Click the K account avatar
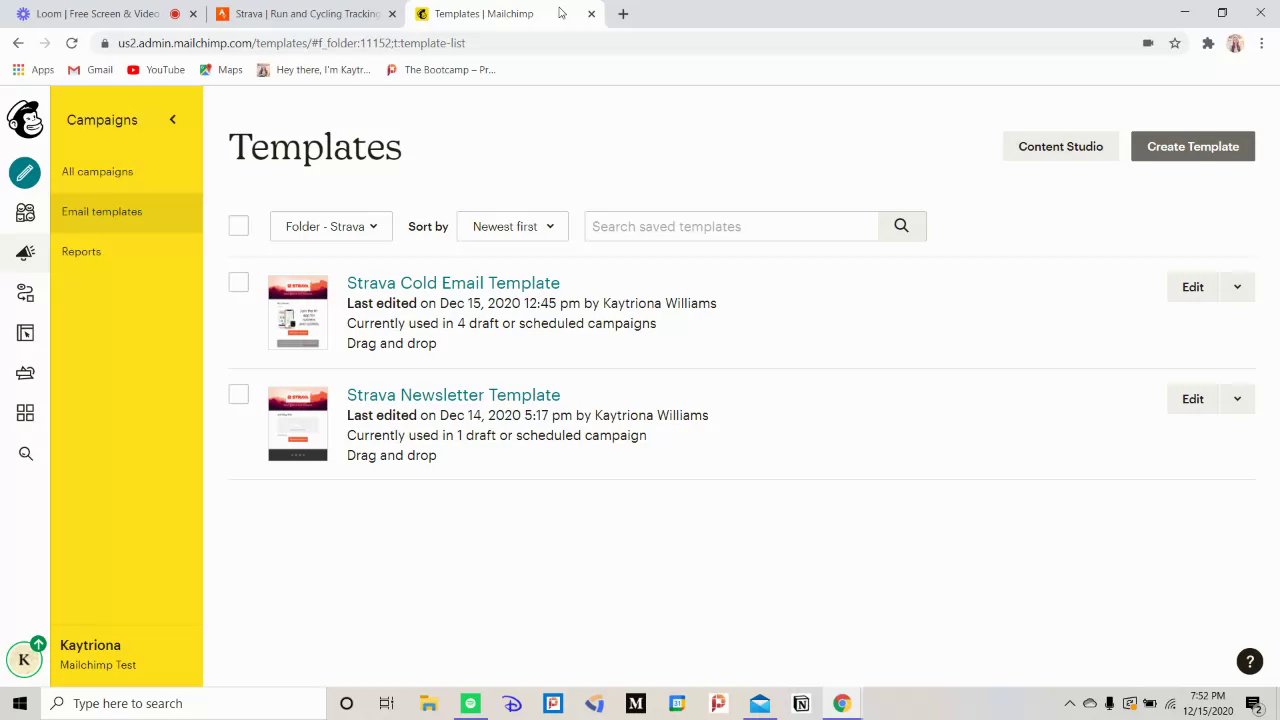This screenshot has height=720, width=1280. [24, 659]
